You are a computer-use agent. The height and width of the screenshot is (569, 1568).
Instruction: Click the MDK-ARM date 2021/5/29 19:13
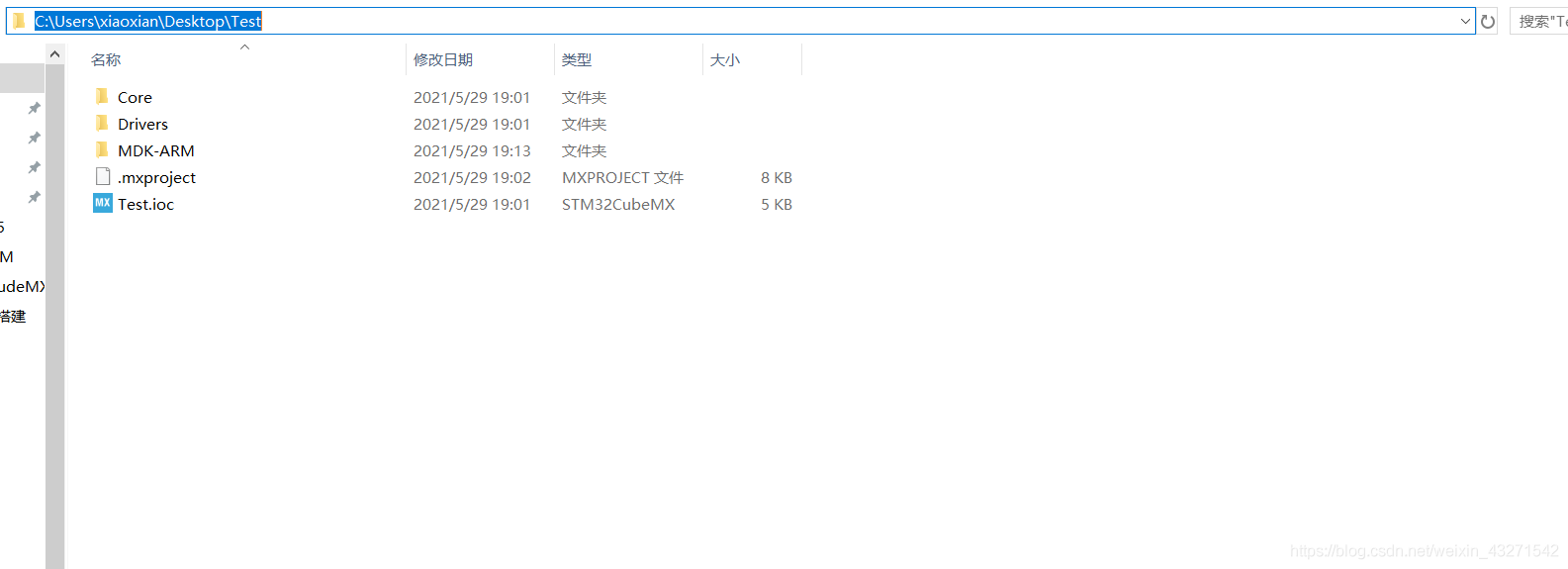[x=472, y=150]
